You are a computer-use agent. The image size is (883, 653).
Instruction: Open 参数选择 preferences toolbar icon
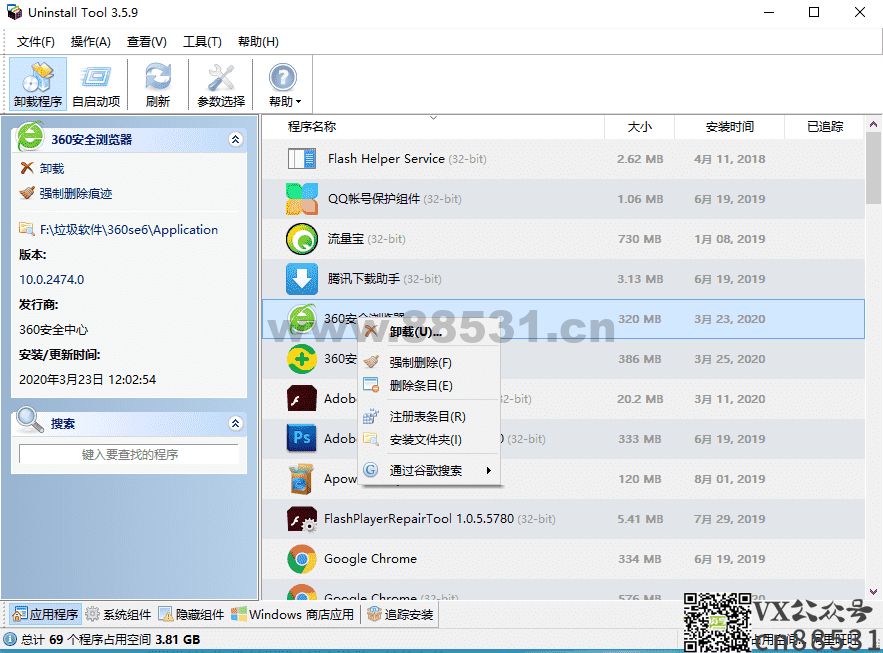pyautogui.click(x=221, y=84)
